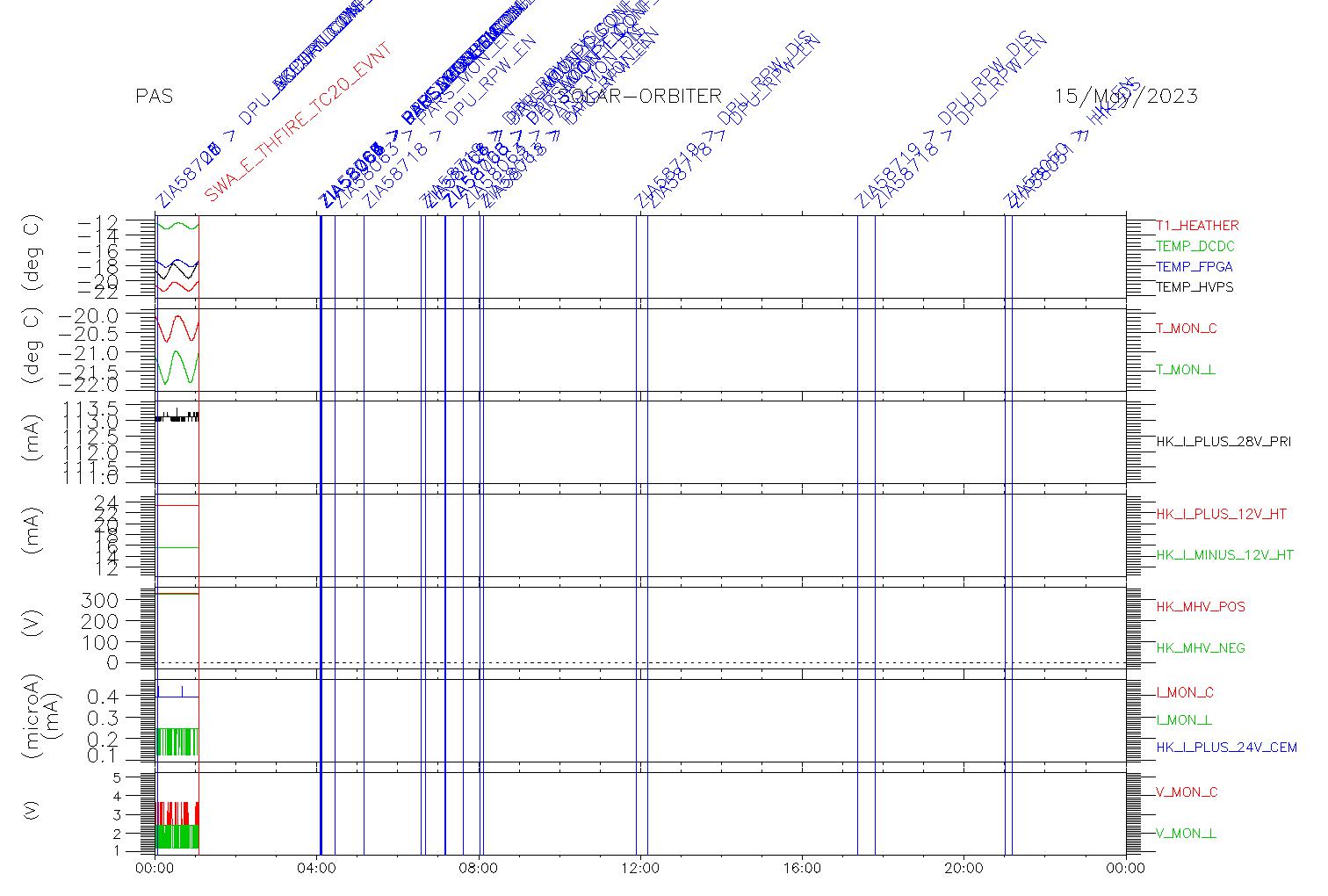The height and width of the screenshot is (896, 1328).
Task: Select the T_MON_L legend label
Action: pyautogui.click(x=1186, y=370)
